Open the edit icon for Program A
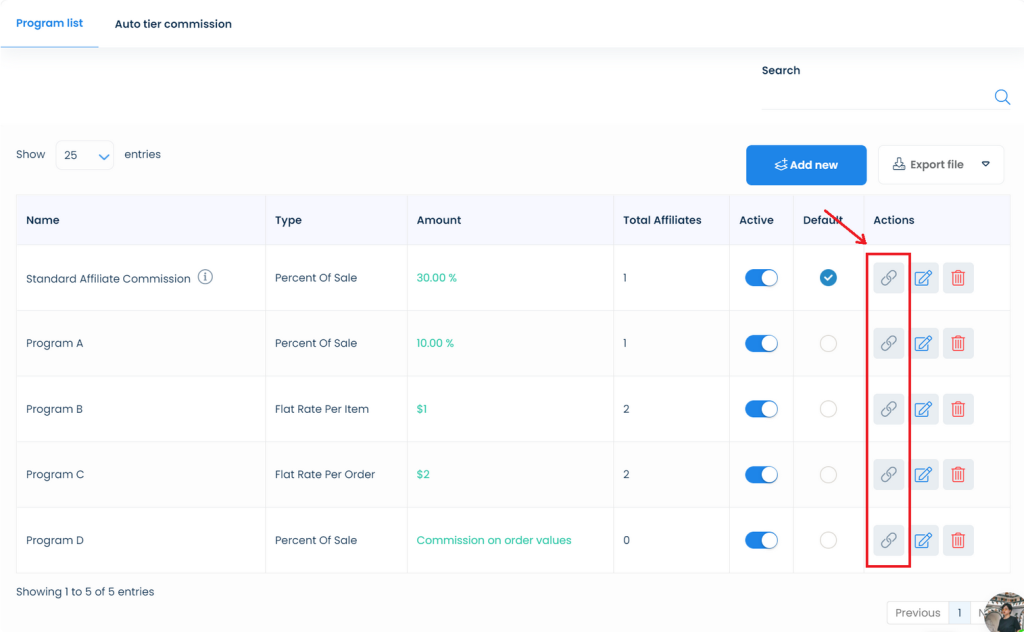 click(x=923, y=343)
